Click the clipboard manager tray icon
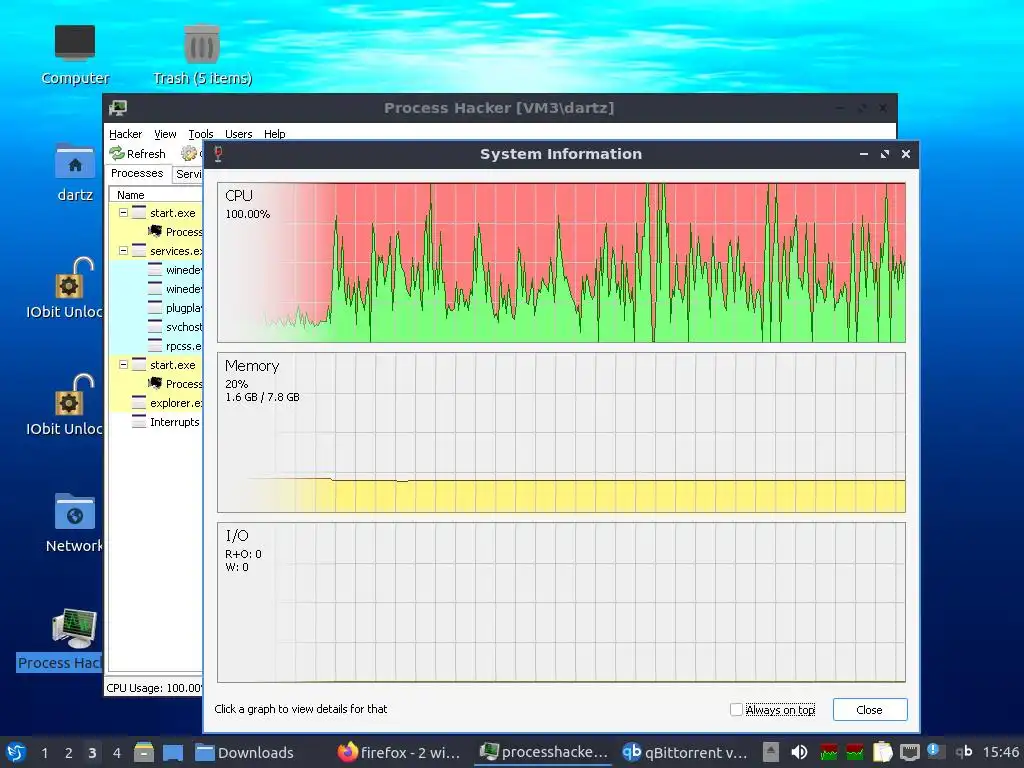 (x=882, y=752)
